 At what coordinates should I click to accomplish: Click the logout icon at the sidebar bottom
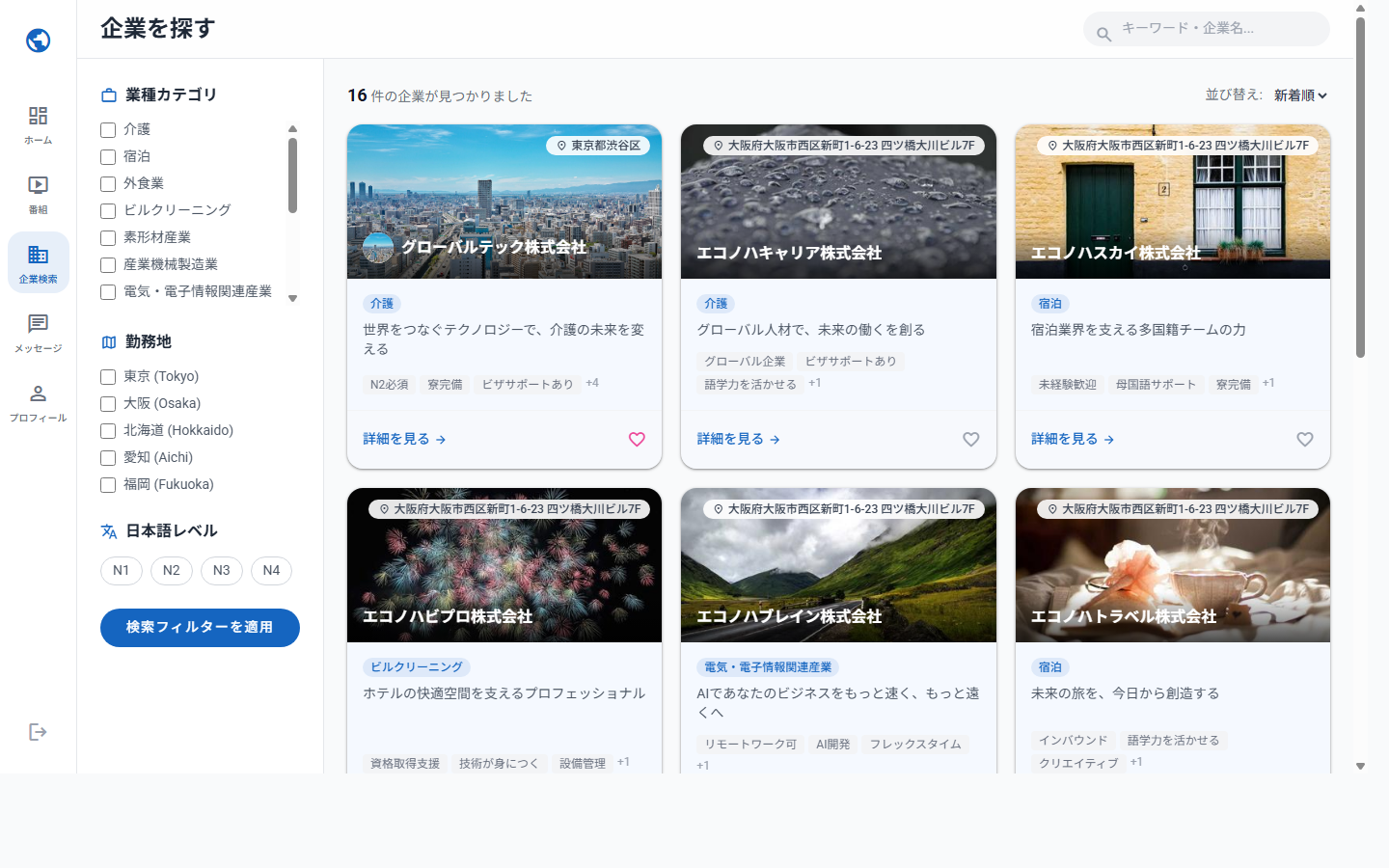(38, 731)
